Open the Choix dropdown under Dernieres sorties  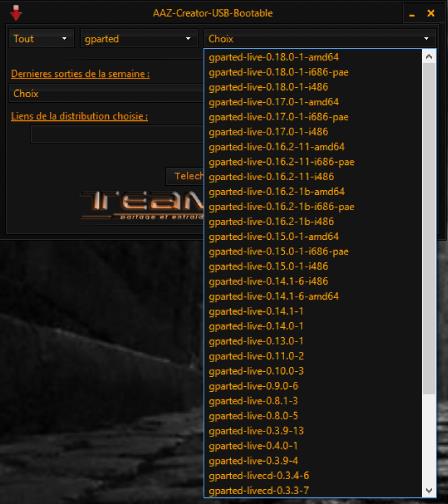[106, 93]
